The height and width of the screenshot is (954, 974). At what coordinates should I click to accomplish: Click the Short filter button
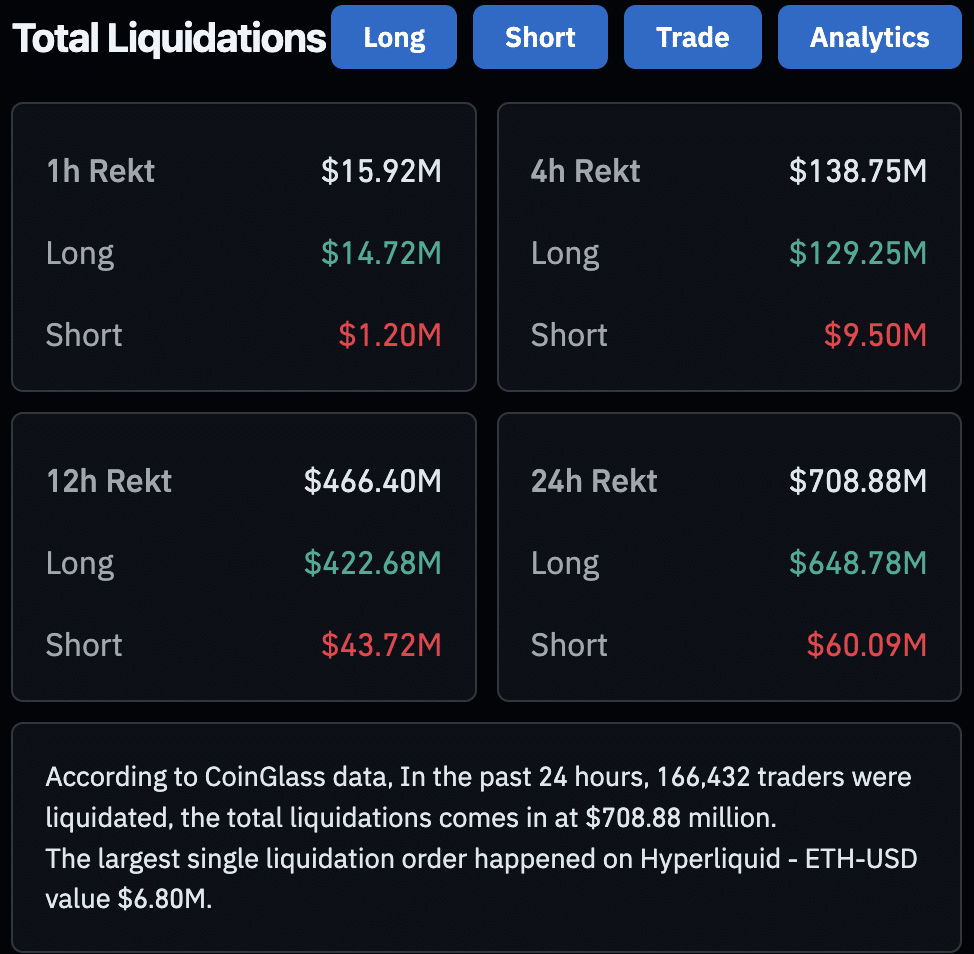(x=540, y=37)
